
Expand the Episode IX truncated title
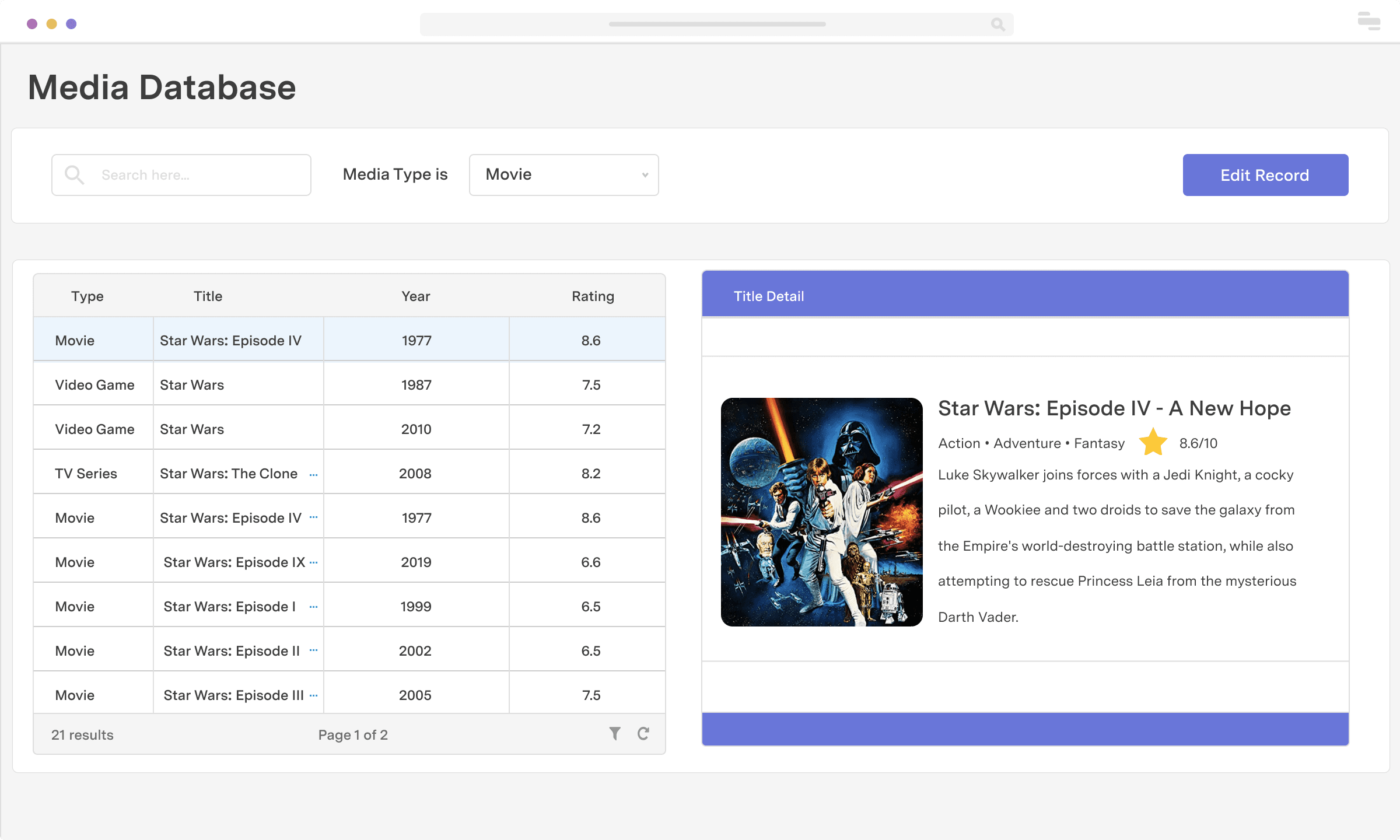(x=313, y=562)
